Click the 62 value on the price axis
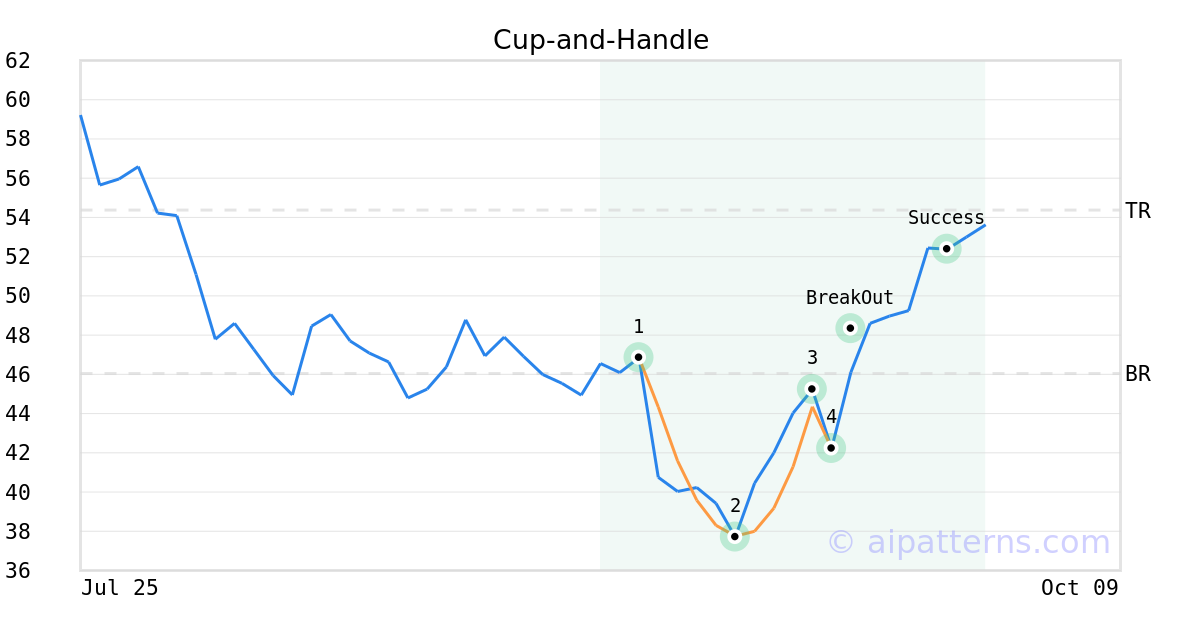 click(x=18, y=60)
